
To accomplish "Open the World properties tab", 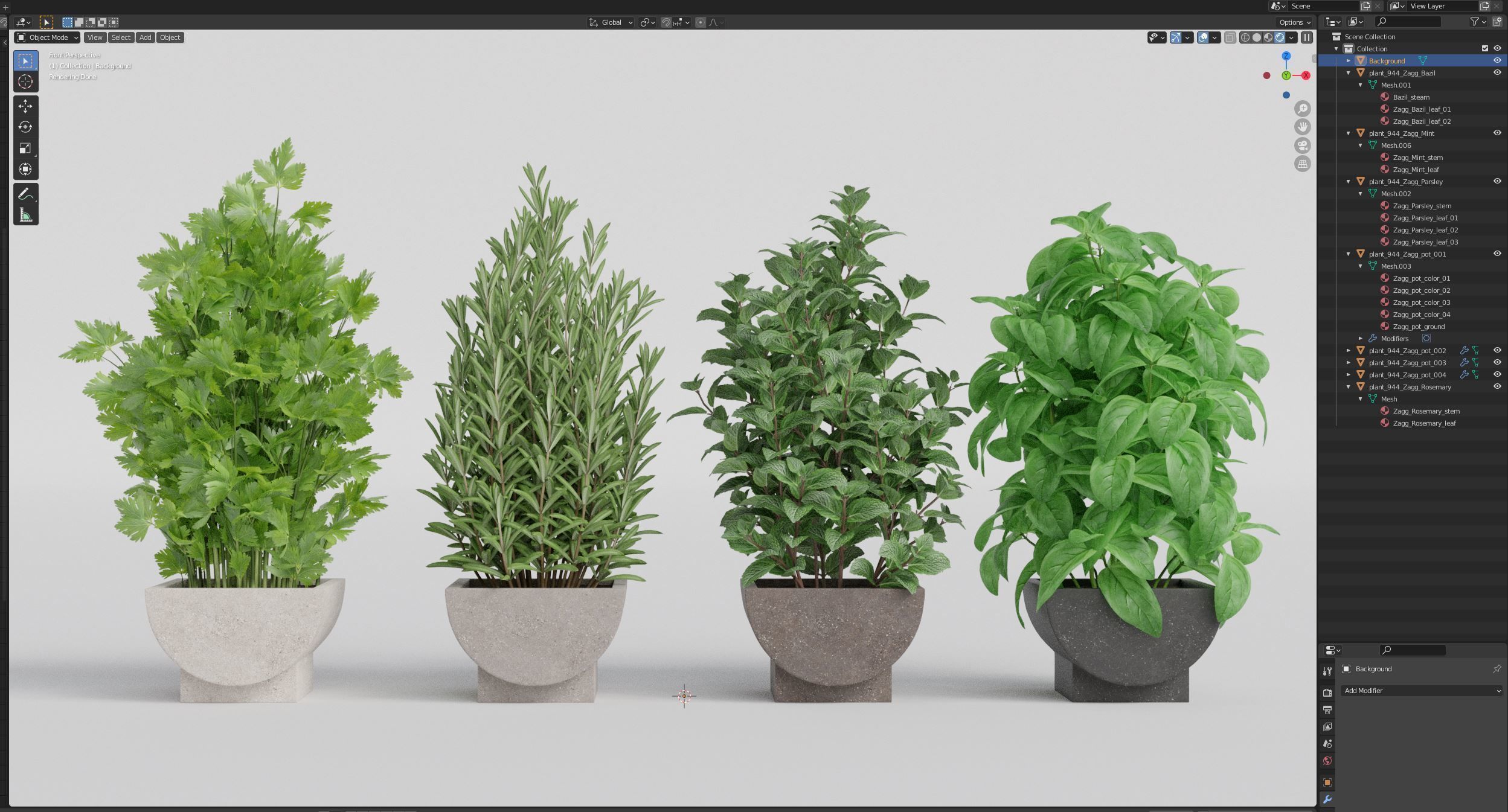I will pyautogui.click(x=1327, y=761).
